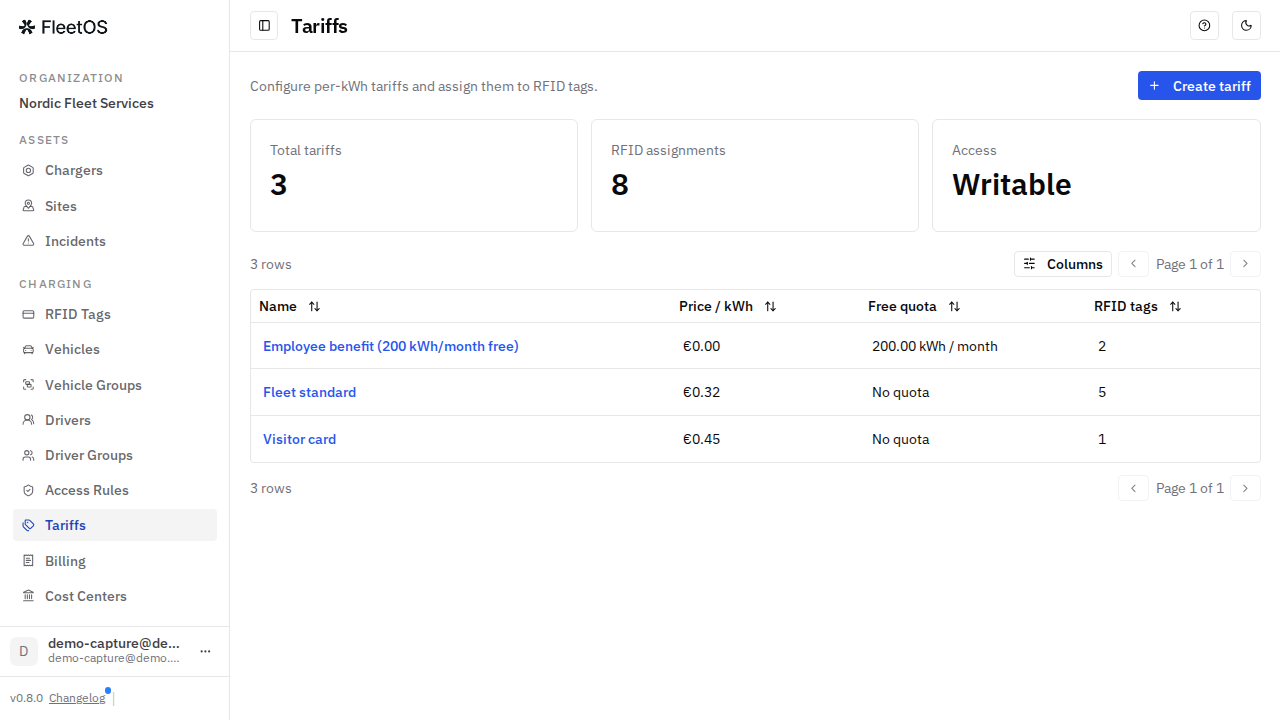Click the Columns settings icon
Image resolution: width=1280 pixels, height=720 pixels.
point(1030,264)
